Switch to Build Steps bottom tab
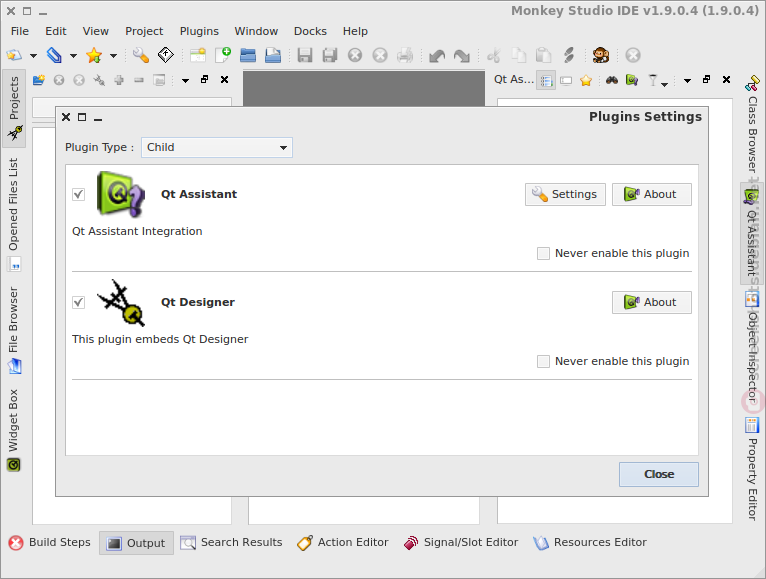This screenshot has width=766, height=579. tap(50, 543)
